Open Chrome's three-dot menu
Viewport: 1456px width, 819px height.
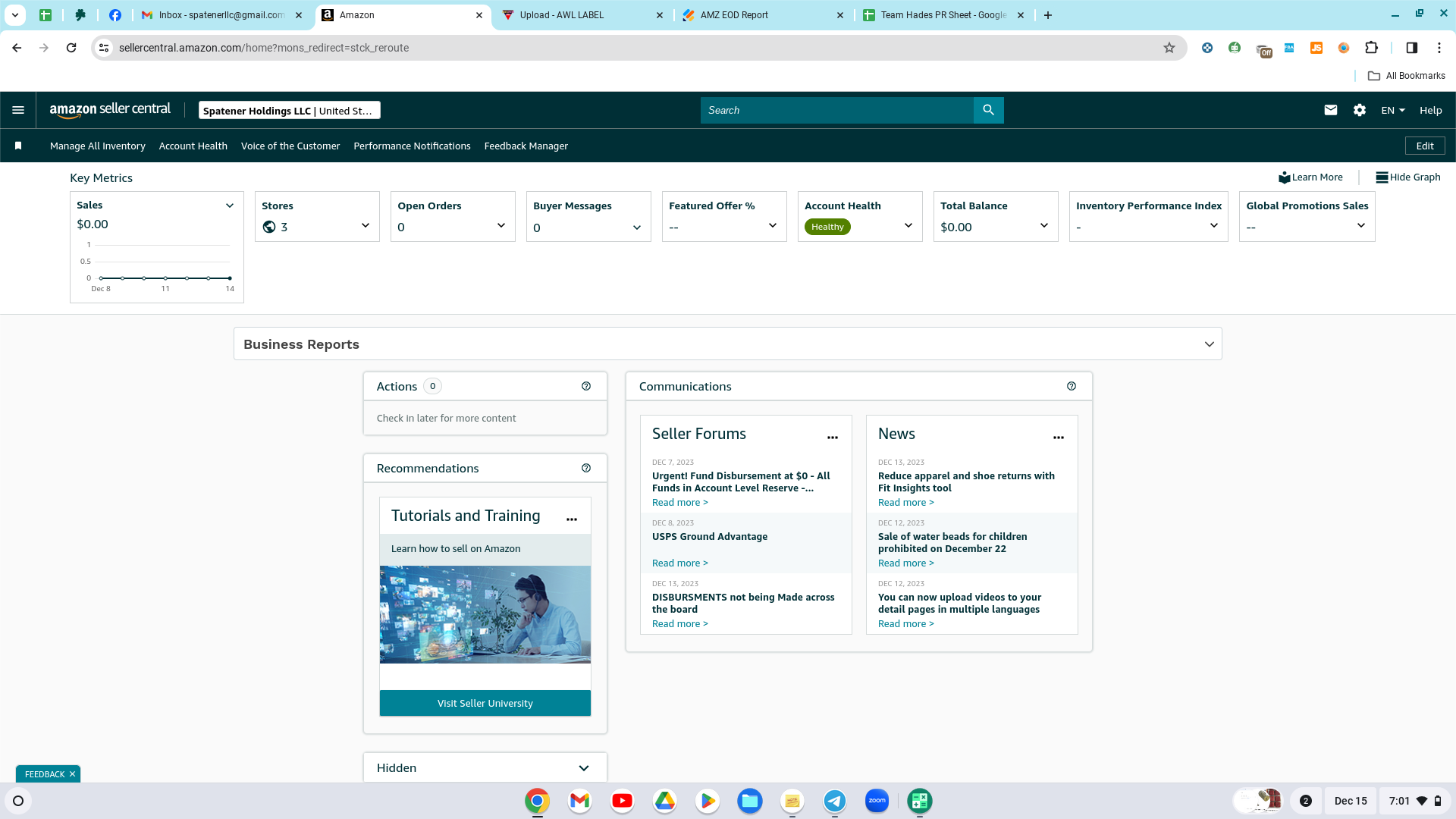(1439, 48)
